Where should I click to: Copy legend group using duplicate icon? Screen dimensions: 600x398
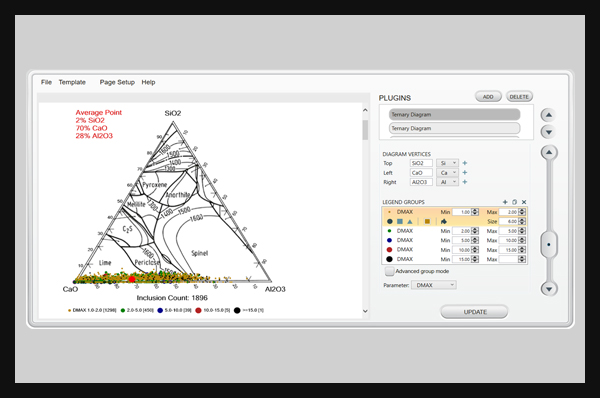[515, 202]
